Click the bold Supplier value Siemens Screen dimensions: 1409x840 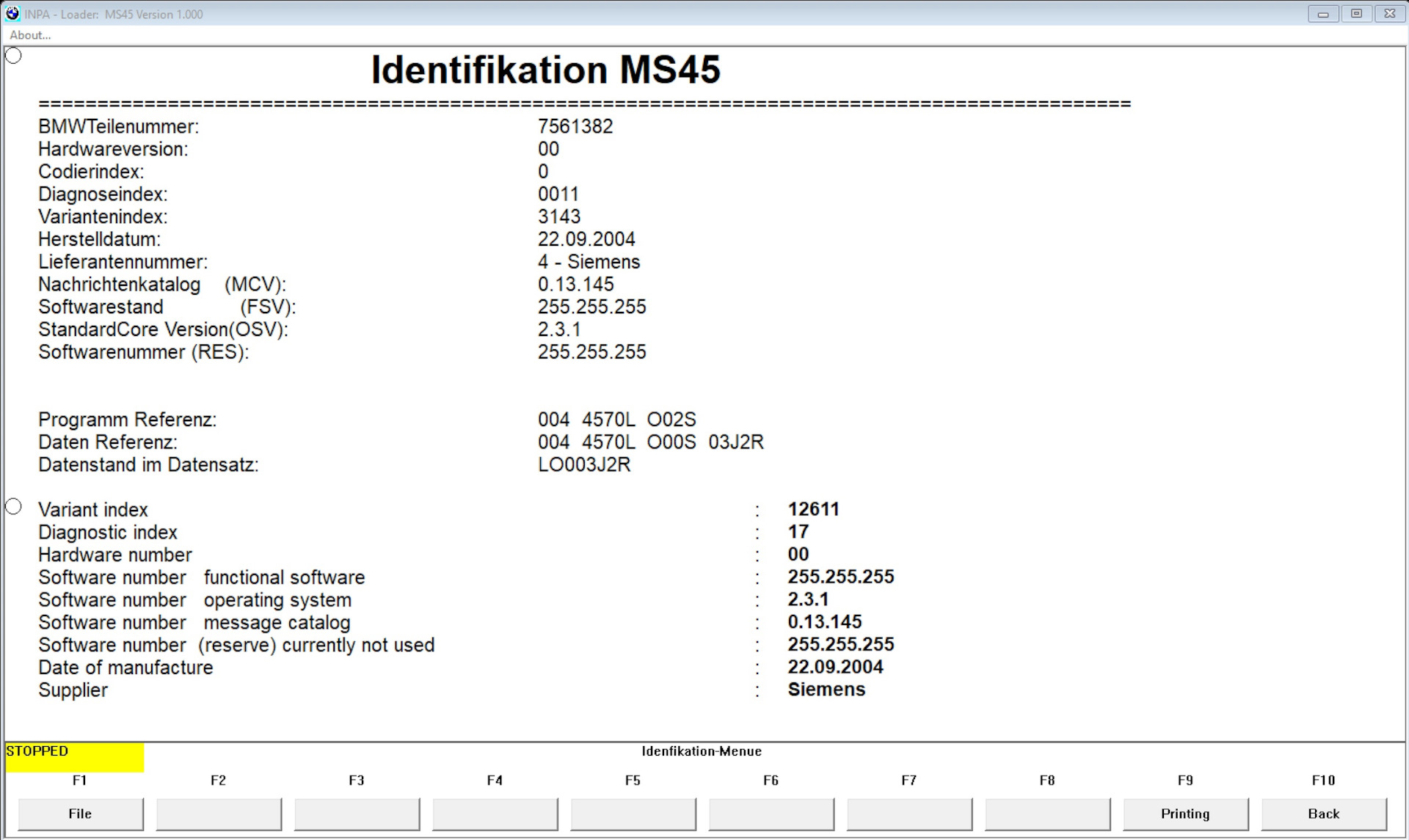click(x=826, y=690)
